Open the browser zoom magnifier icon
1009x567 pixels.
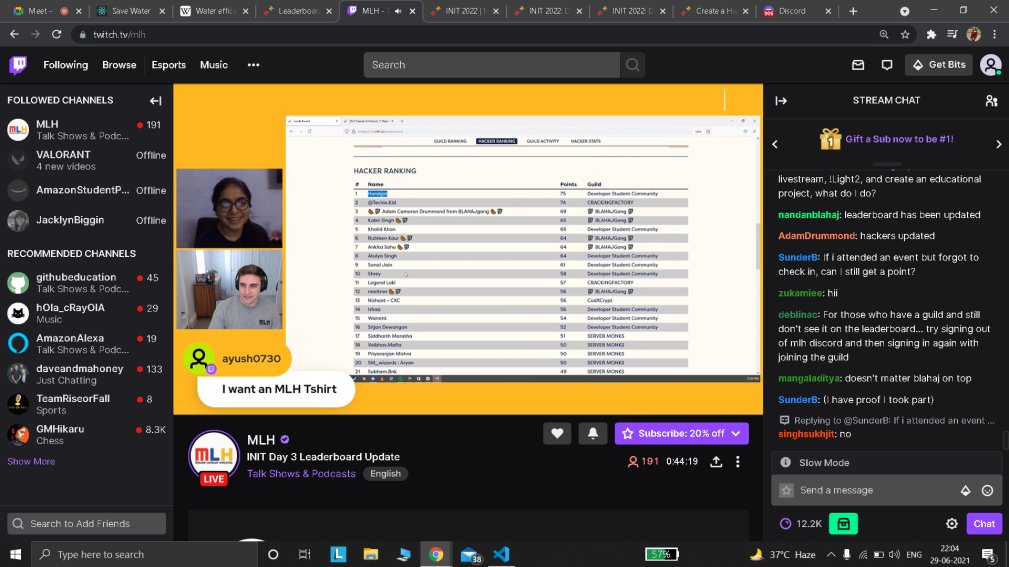[884, 34]
